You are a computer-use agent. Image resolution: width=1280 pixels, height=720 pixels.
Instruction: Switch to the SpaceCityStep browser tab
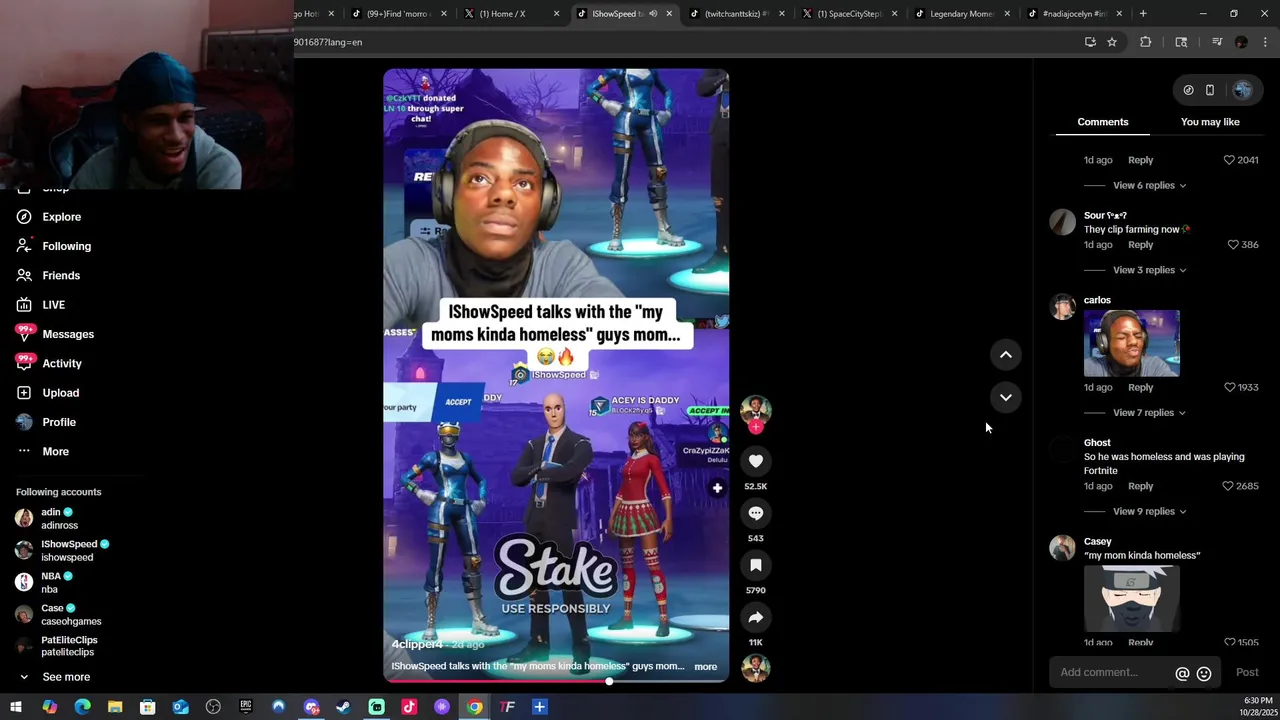[x=849, y=14]
